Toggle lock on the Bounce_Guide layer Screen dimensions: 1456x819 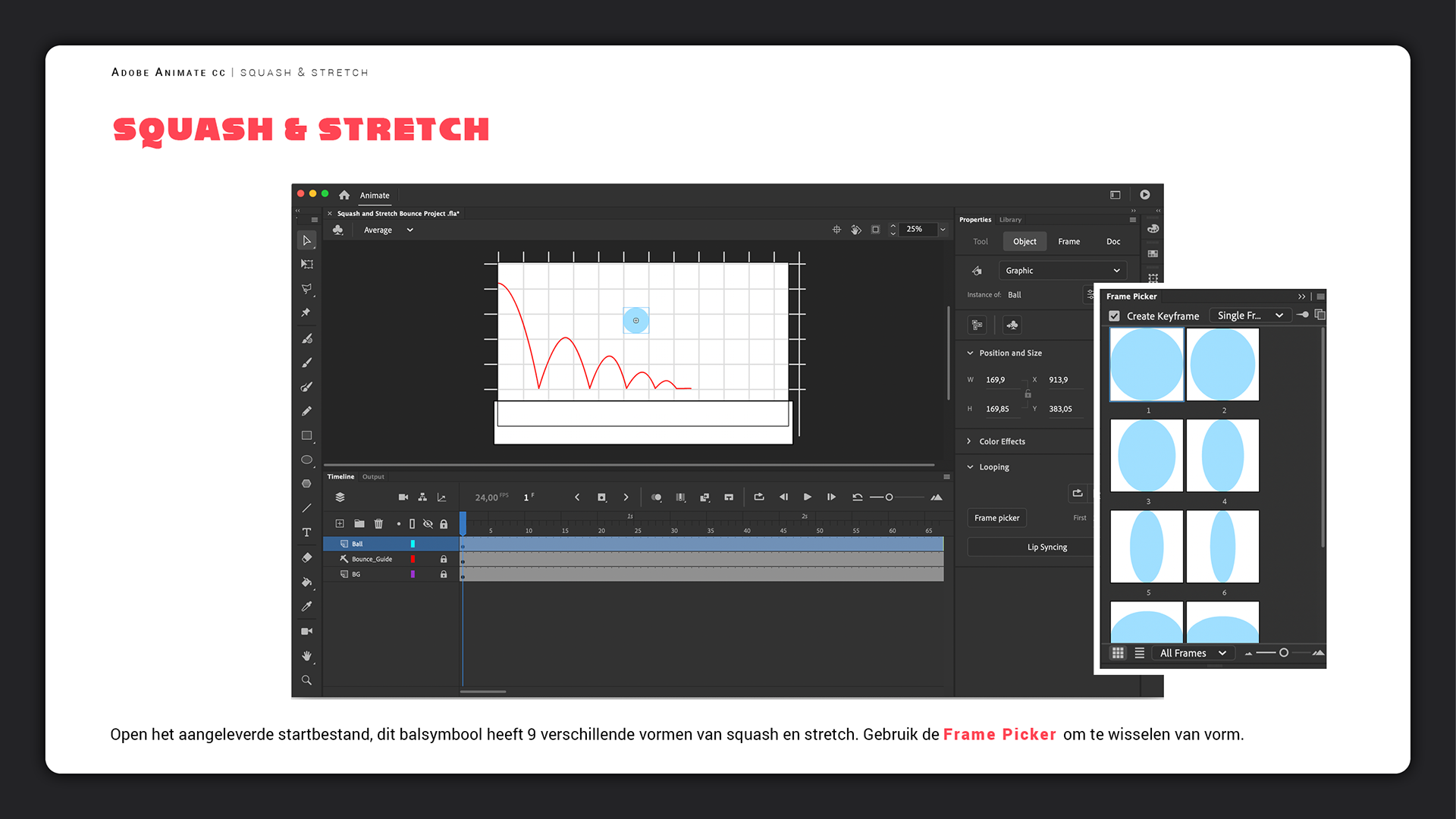pyautogui.click(x=444, y=559)
